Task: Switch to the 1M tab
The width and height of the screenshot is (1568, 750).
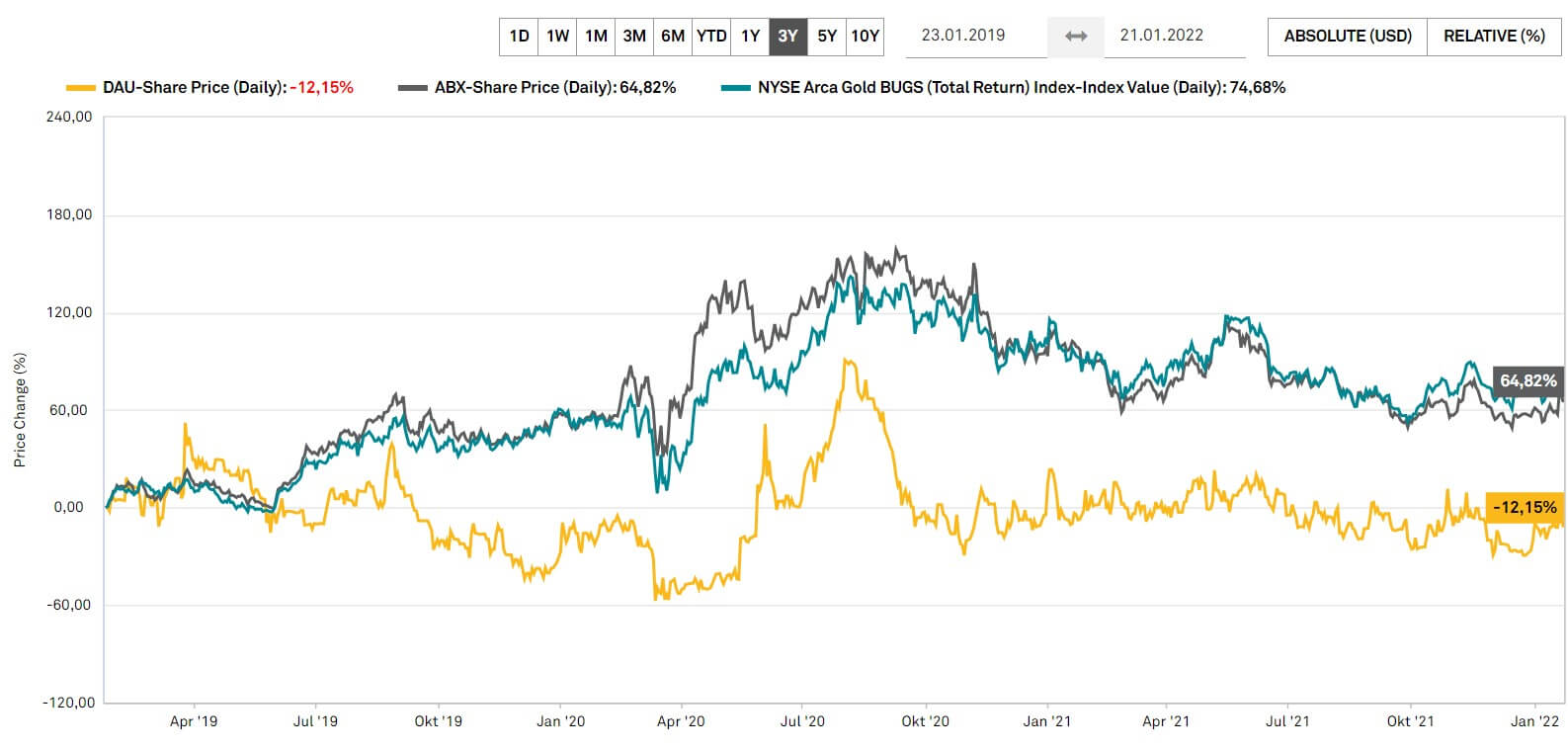Action: click(x=595, y=36)
